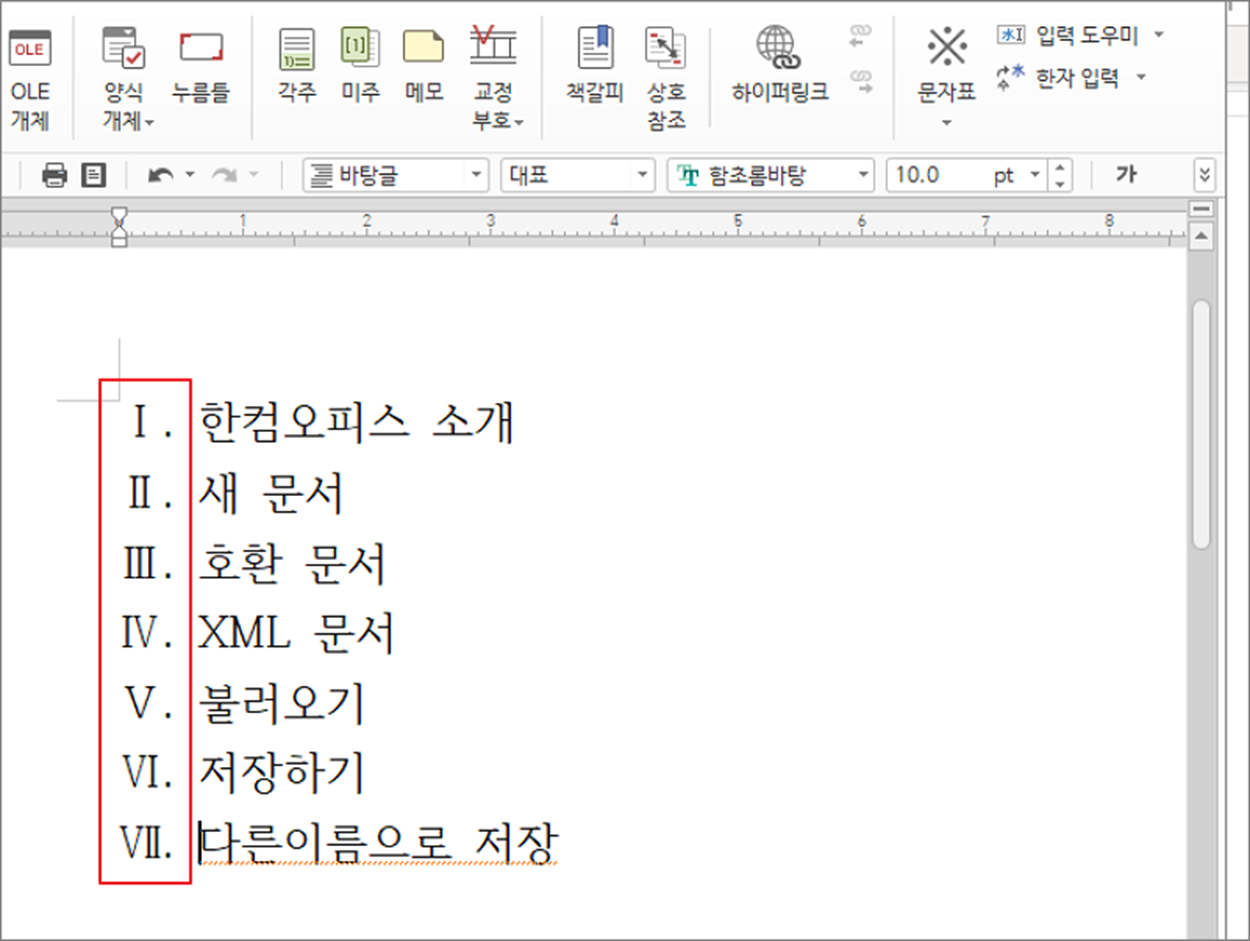The image size is (1250, 941).
Task: Toggle bold 가 formatting
Action: click(x=1127, y=175)
